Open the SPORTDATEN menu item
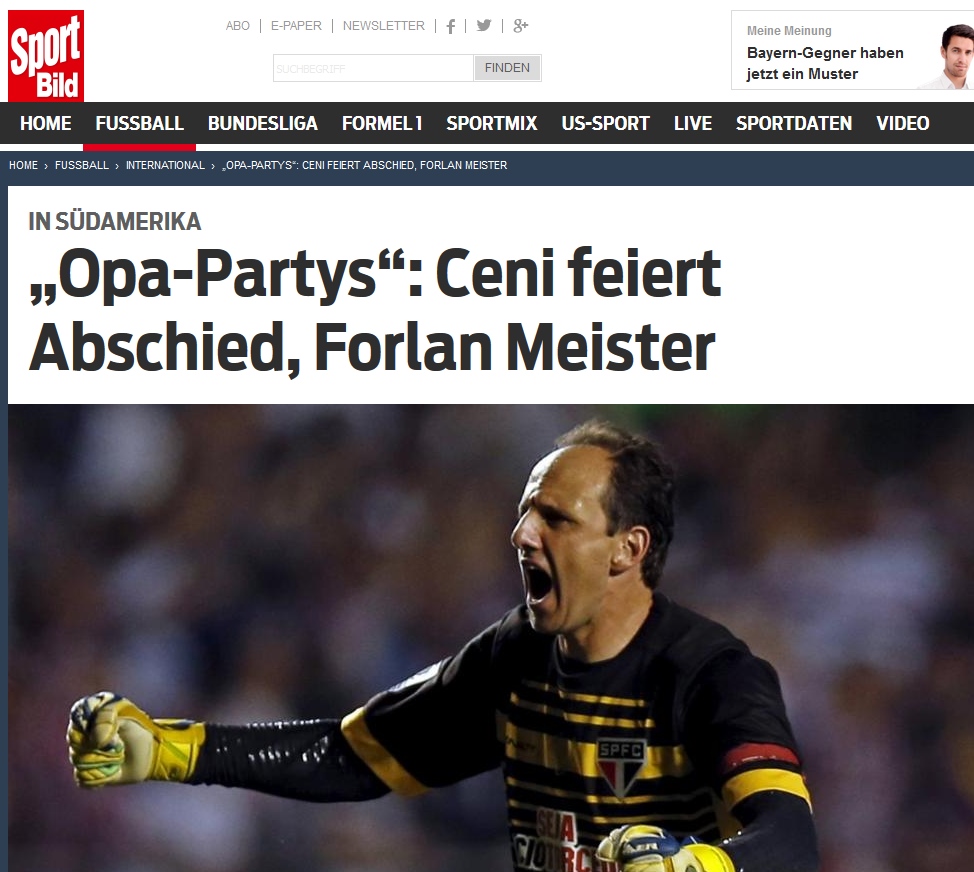 (794, 123)
